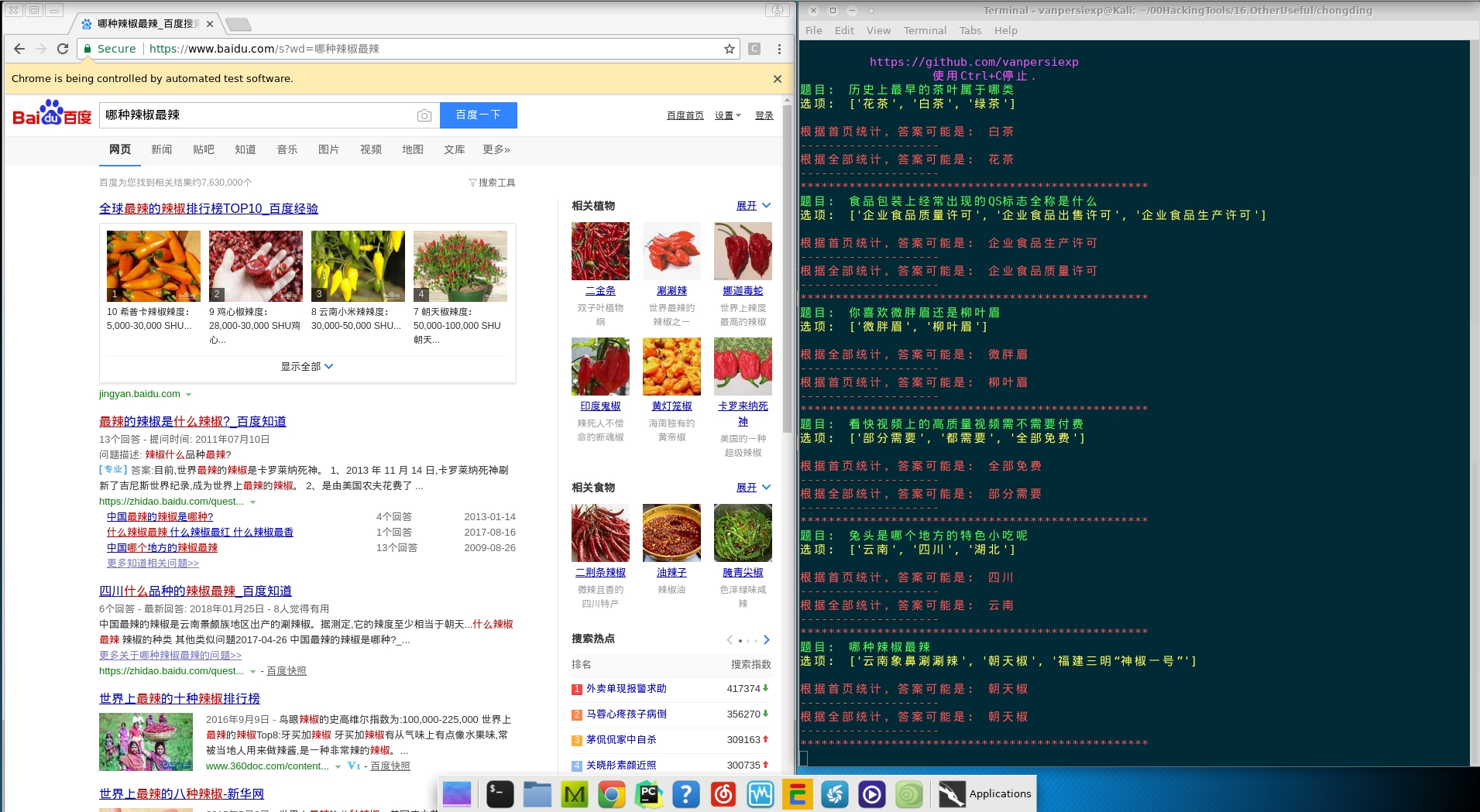Click the 希普卡辣椒 thumbnail numbered 1

click(x=153, y=266)
